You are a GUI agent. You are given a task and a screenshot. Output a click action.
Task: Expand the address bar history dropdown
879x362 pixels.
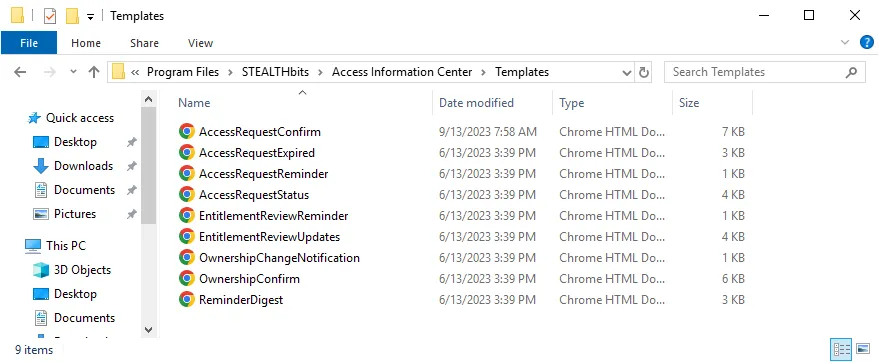(x=627, y=72)
